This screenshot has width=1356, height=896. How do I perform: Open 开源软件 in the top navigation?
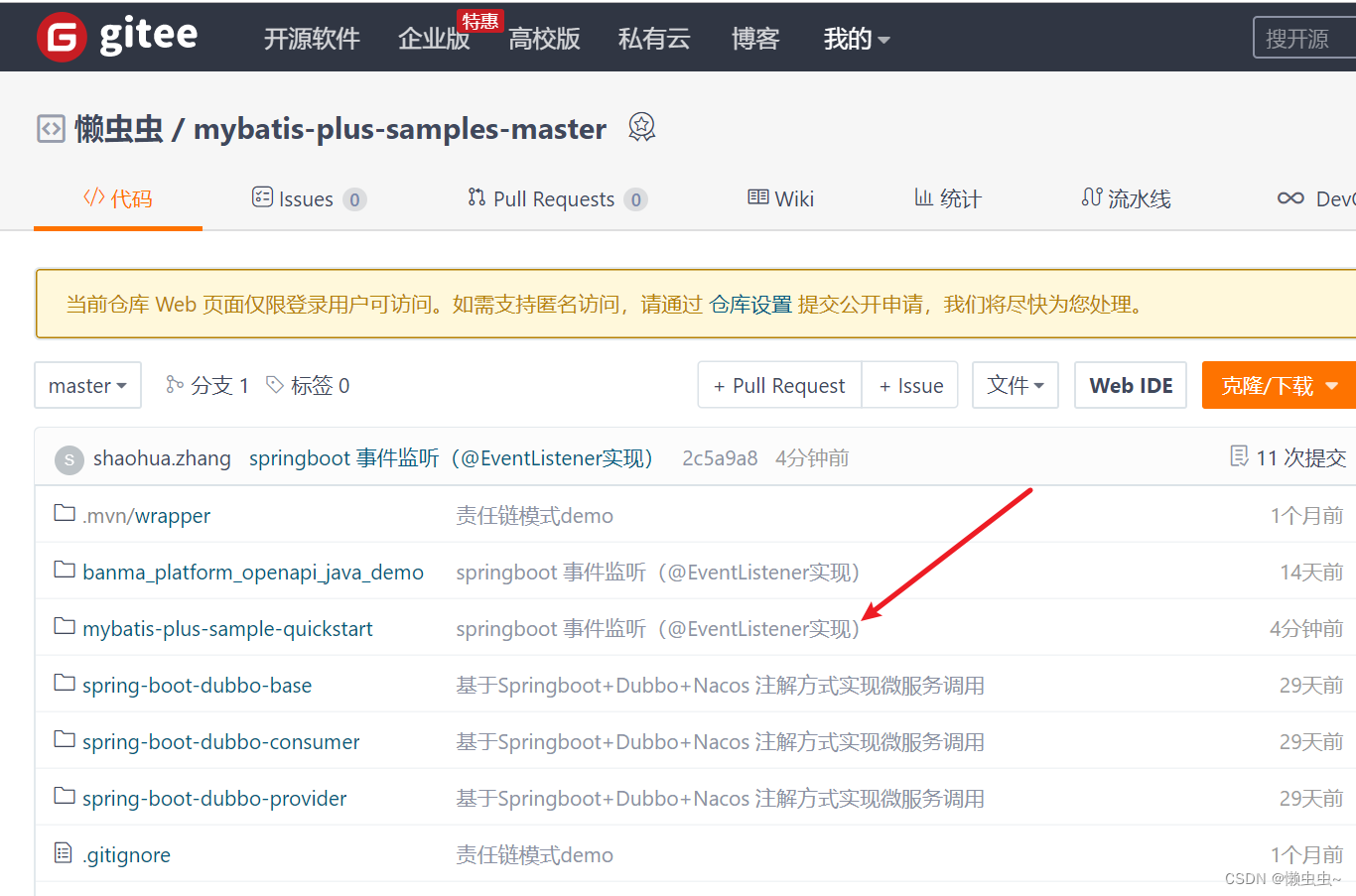point(312,39)
